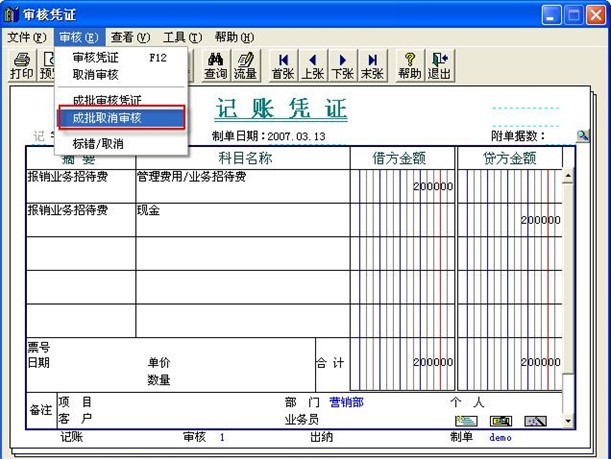
Task: Click the Print (打印) toolbar icon
Action: pyautogui.click(x=22, y=65)
